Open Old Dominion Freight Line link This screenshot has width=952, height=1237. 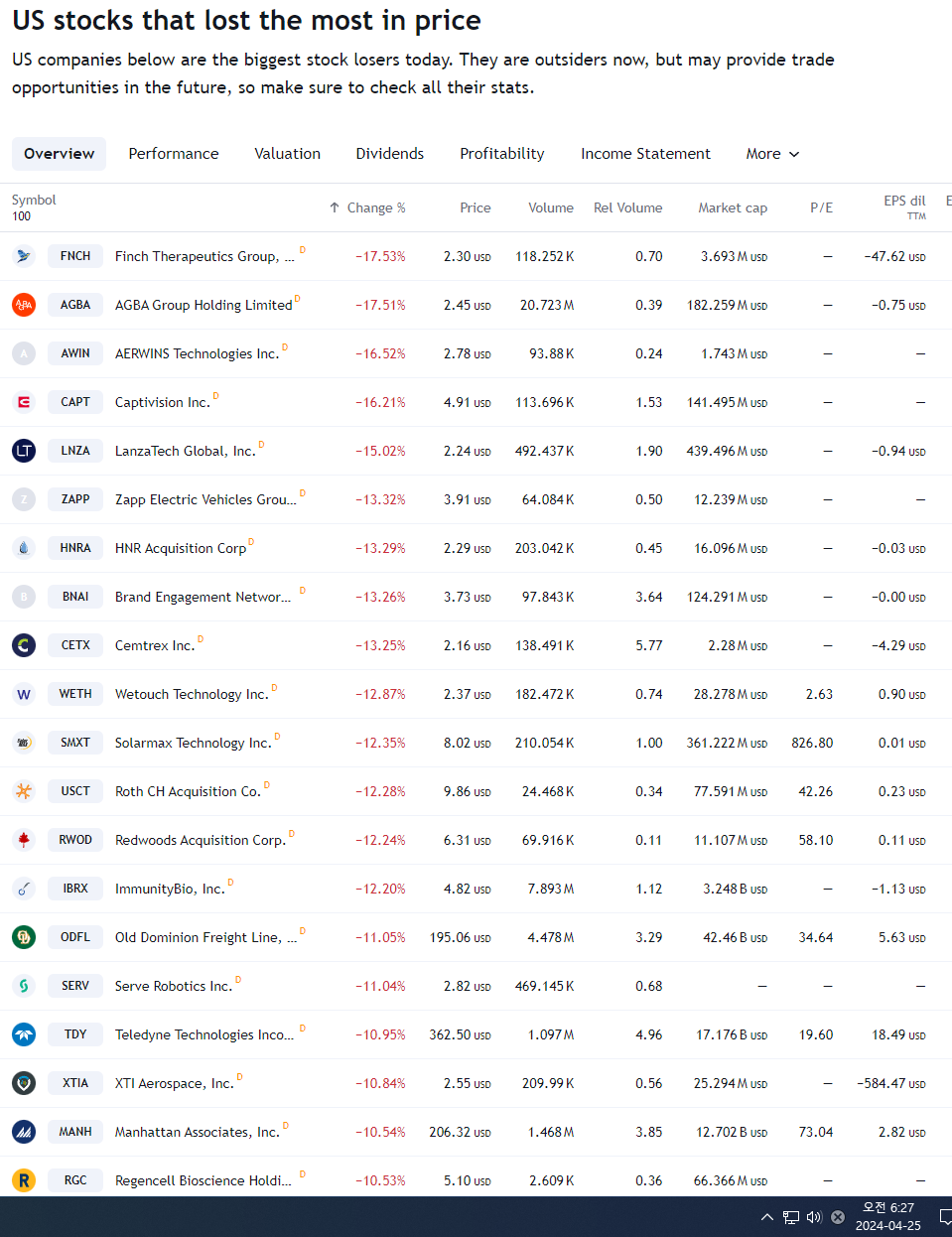click(205, 937)
